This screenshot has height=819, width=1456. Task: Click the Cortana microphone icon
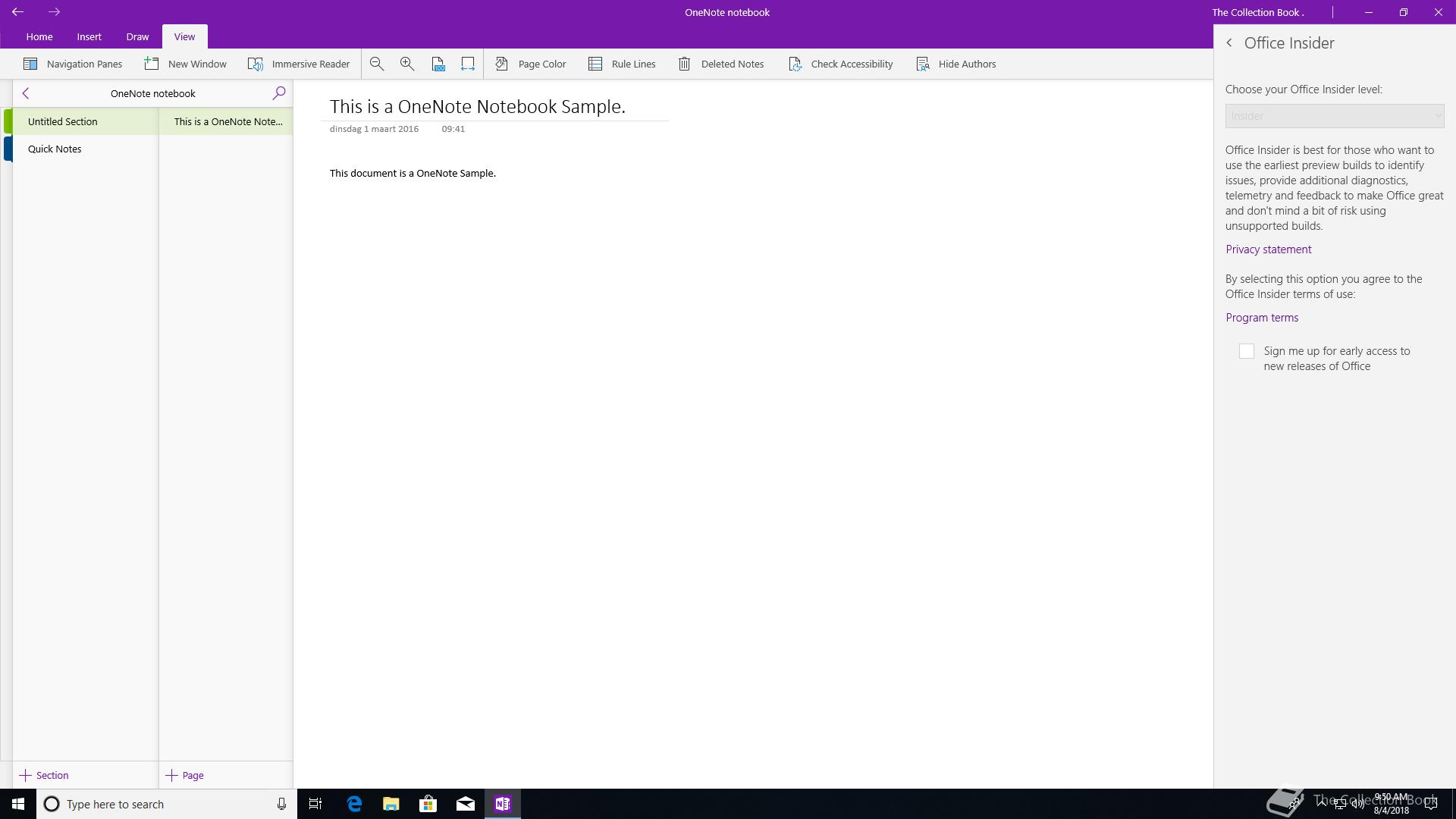[281, 804]
